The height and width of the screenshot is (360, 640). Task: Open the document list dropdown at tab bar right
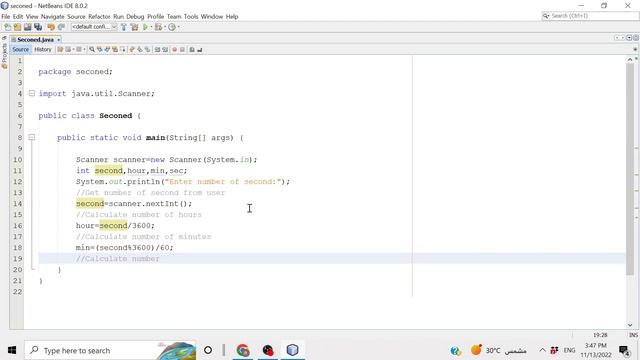(x=629, y=38)
